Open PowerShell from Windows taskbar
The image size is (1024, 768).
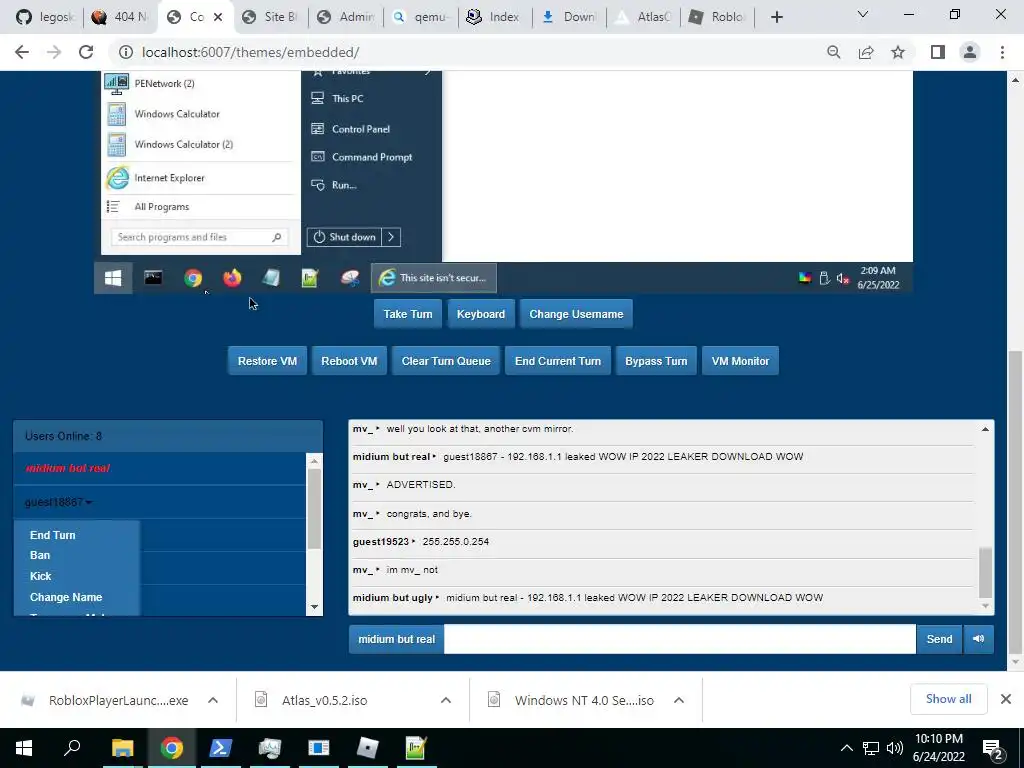[x=220, y=748]
